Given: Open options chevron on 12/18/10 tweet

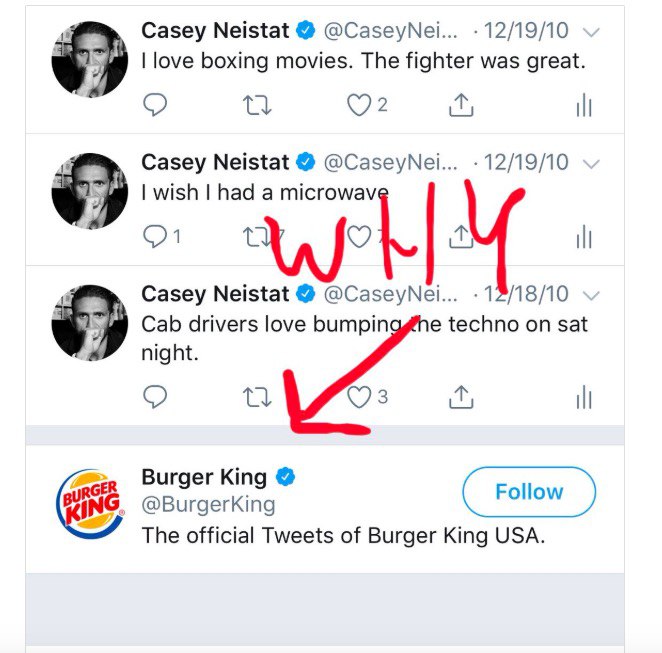Looking at the screenshot, I should click(x=591, y=295).
